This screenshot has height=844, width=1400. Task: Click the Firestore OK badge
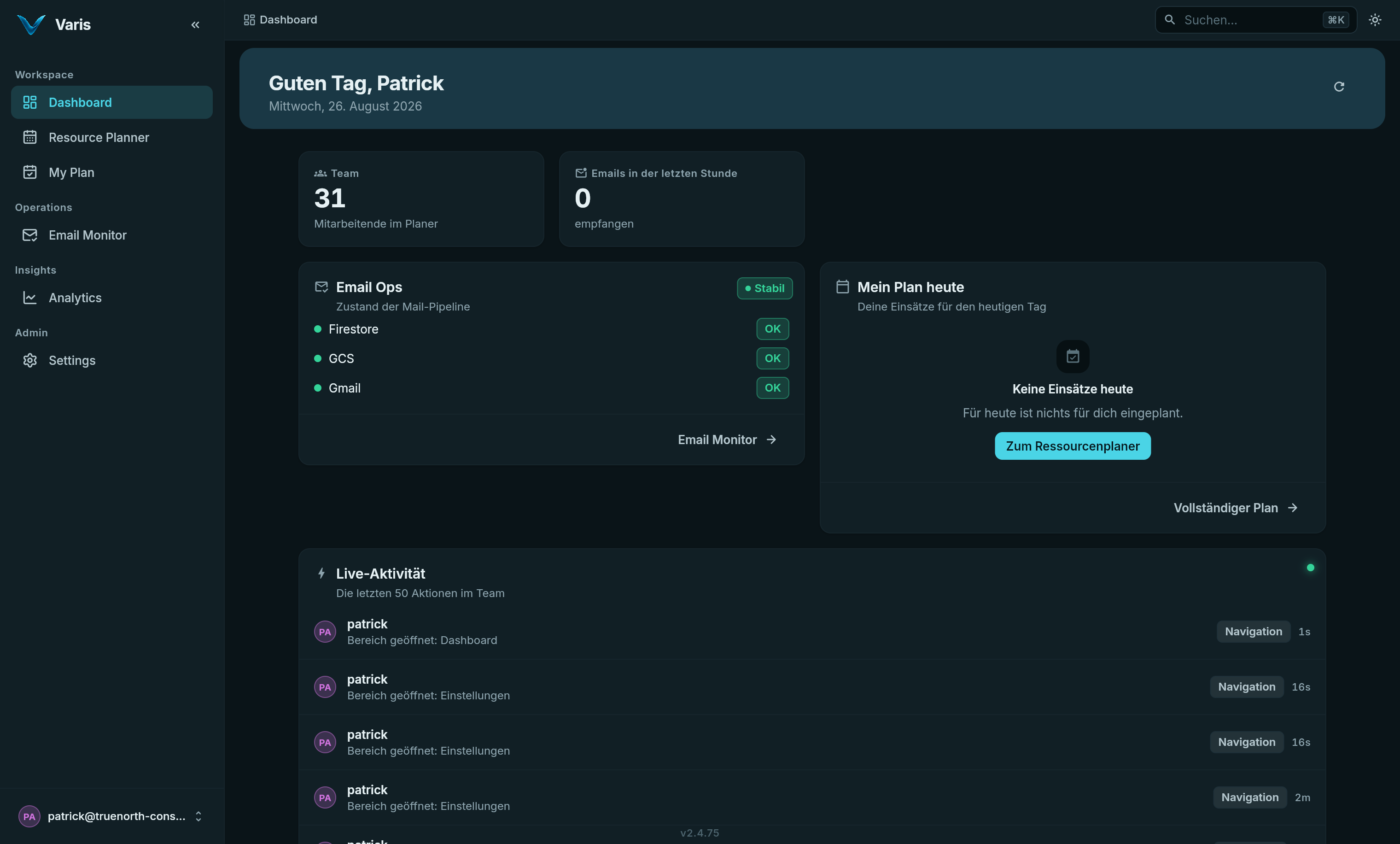[773, 328]
